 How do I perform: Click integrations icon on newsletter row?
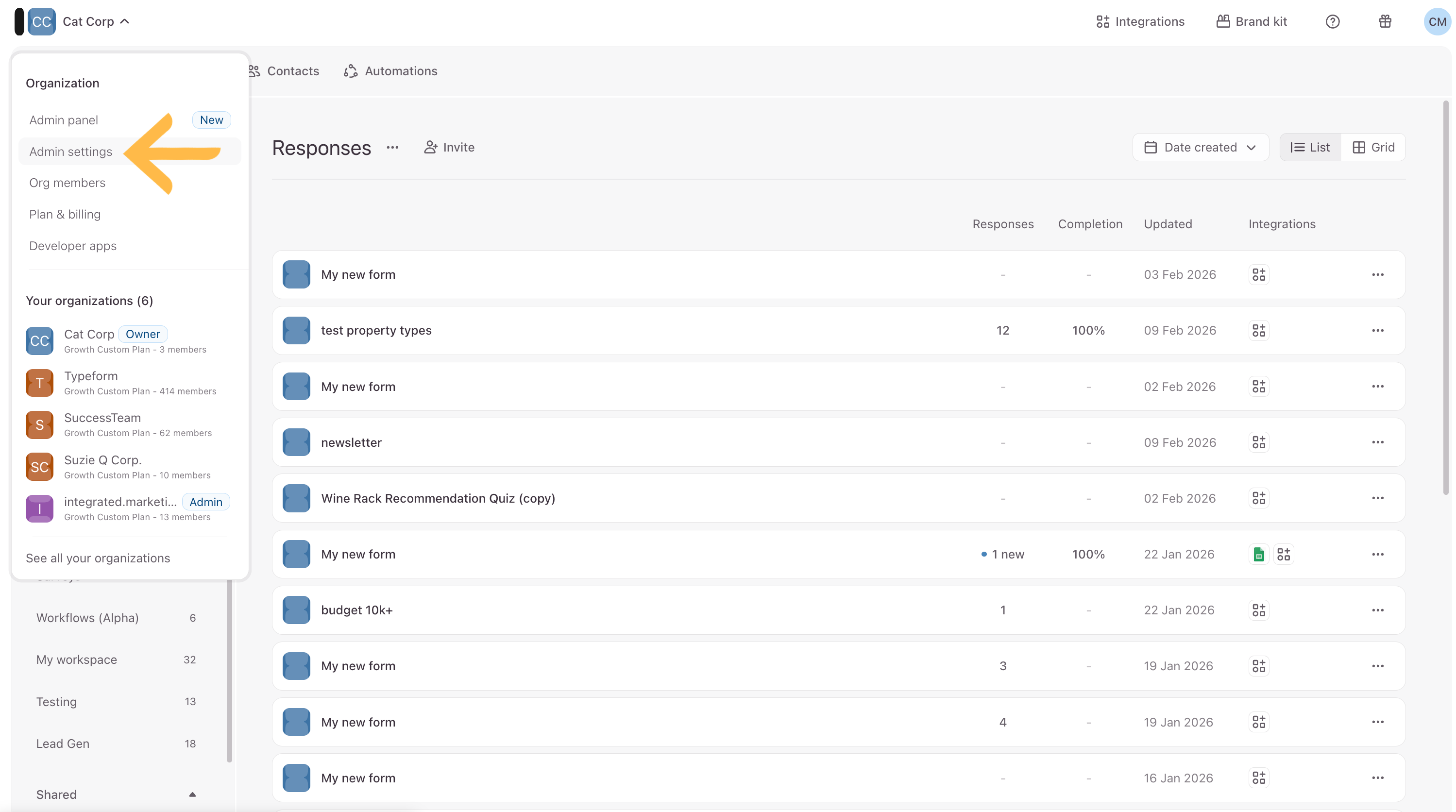(1258, 442)
